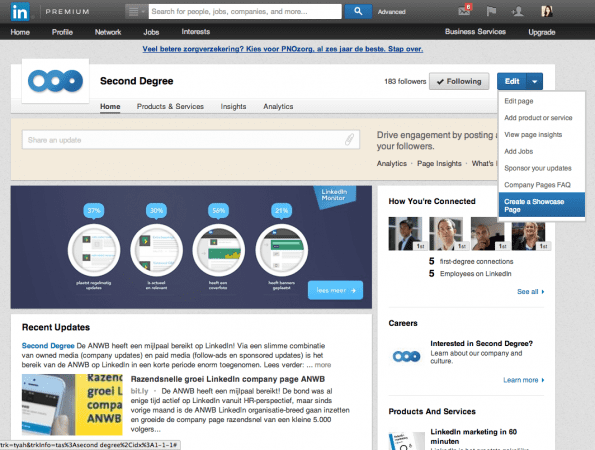Click the first connection's profile photo

coord(405,233)
